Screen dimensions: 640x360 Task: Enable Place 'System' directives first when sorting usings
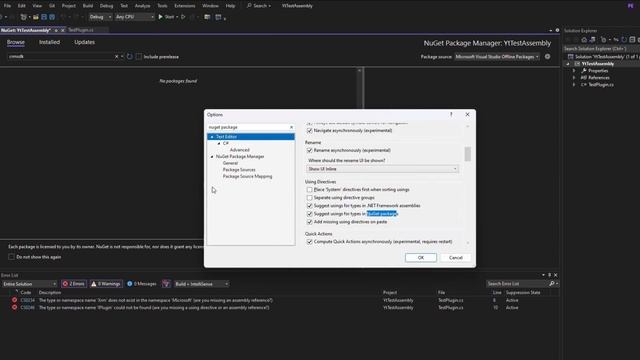click(309, 190)
